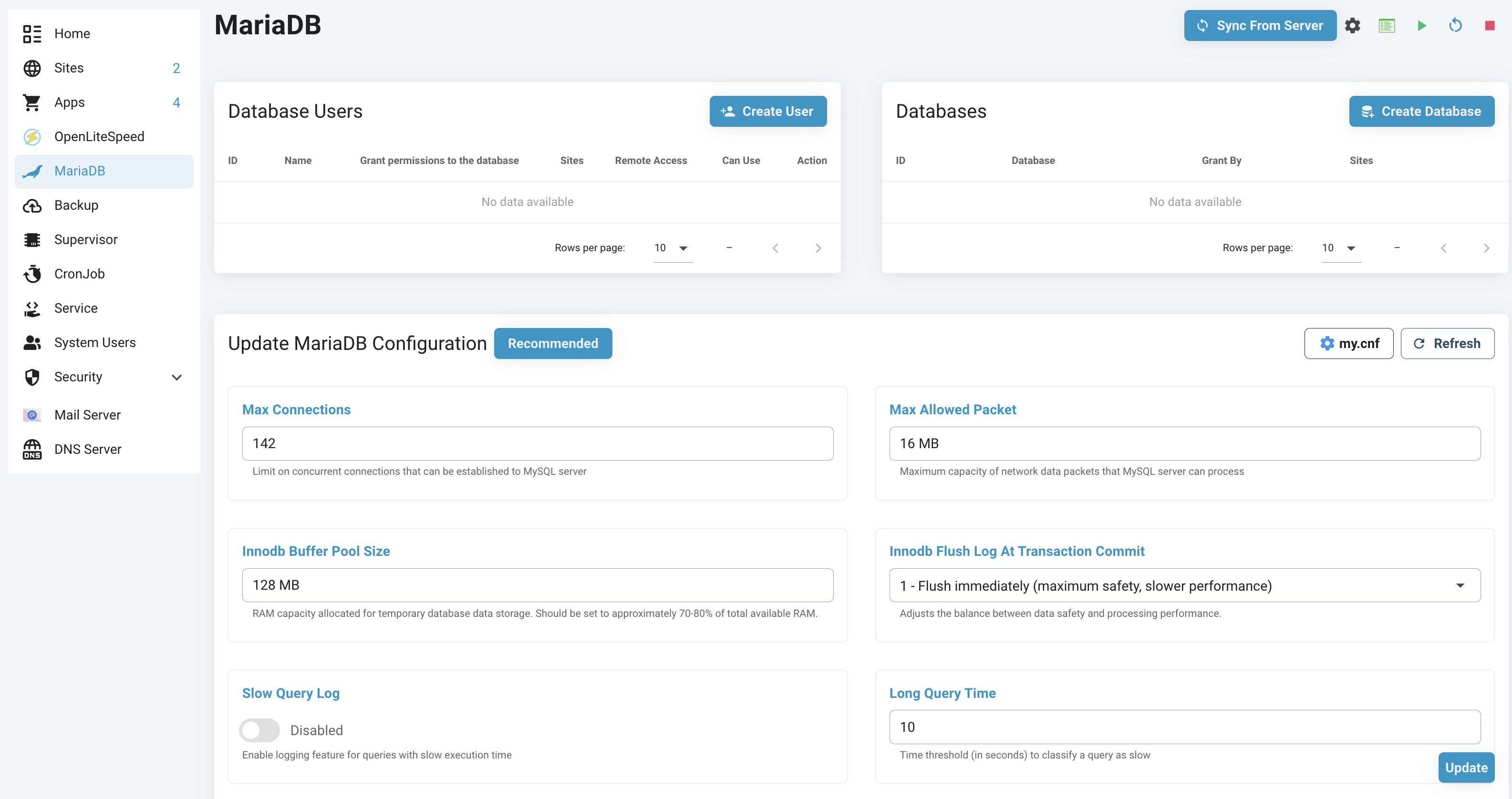Enable the Slow Query Log switch
Image resolution: width=1512 pixels, height=799 pixels.
tap(259, 730)
